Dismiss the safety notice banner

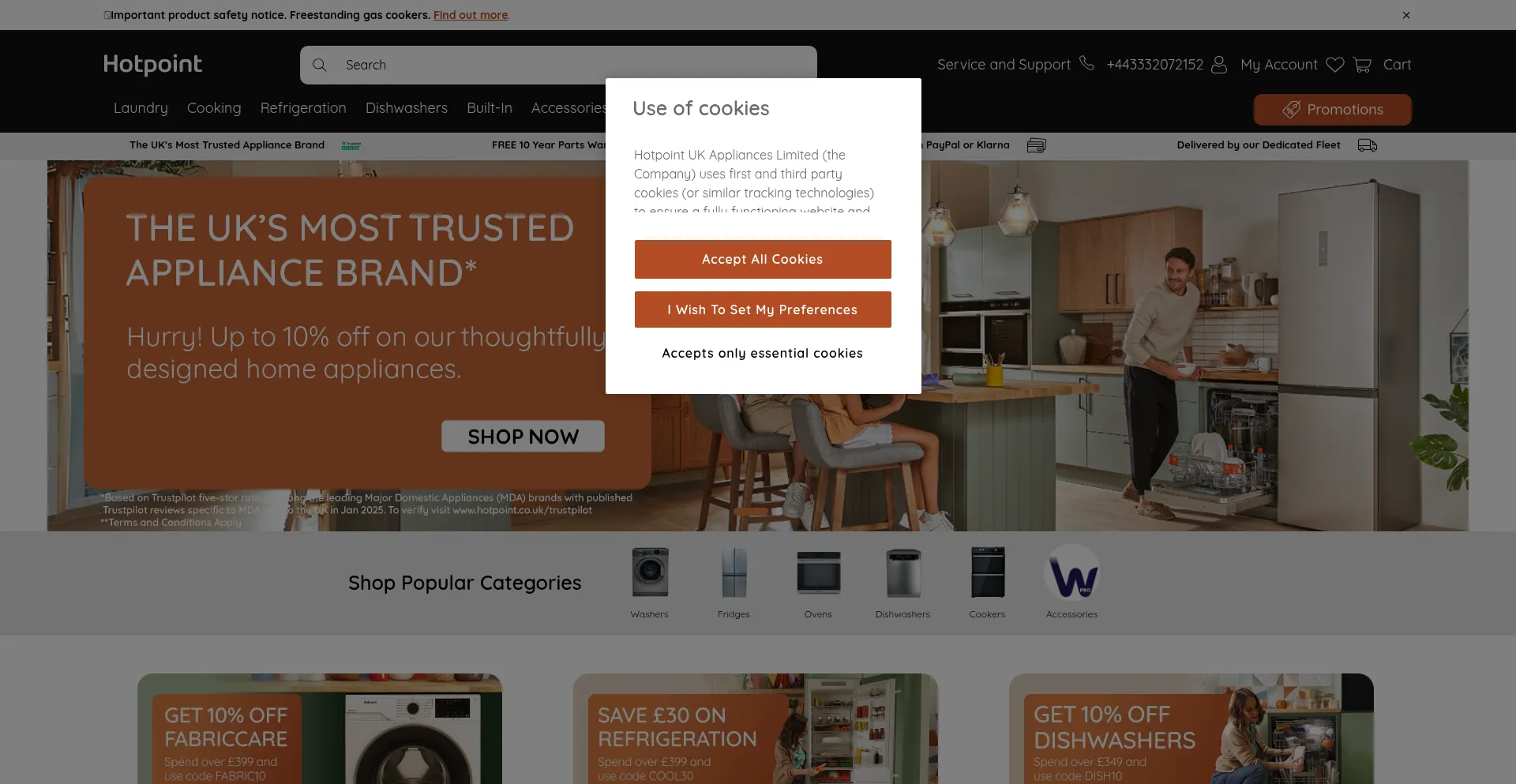(x=1406, y=15)
